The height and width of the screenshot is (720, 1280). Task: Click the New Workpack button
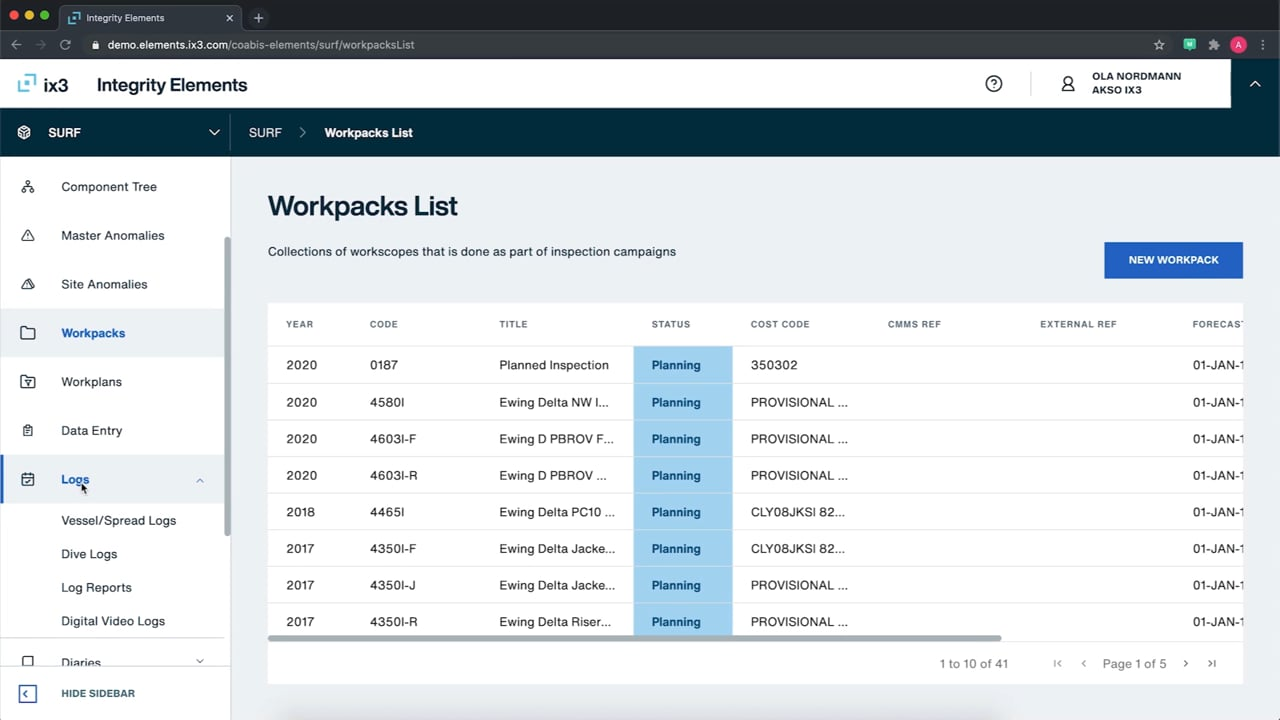pos(1173,260)
